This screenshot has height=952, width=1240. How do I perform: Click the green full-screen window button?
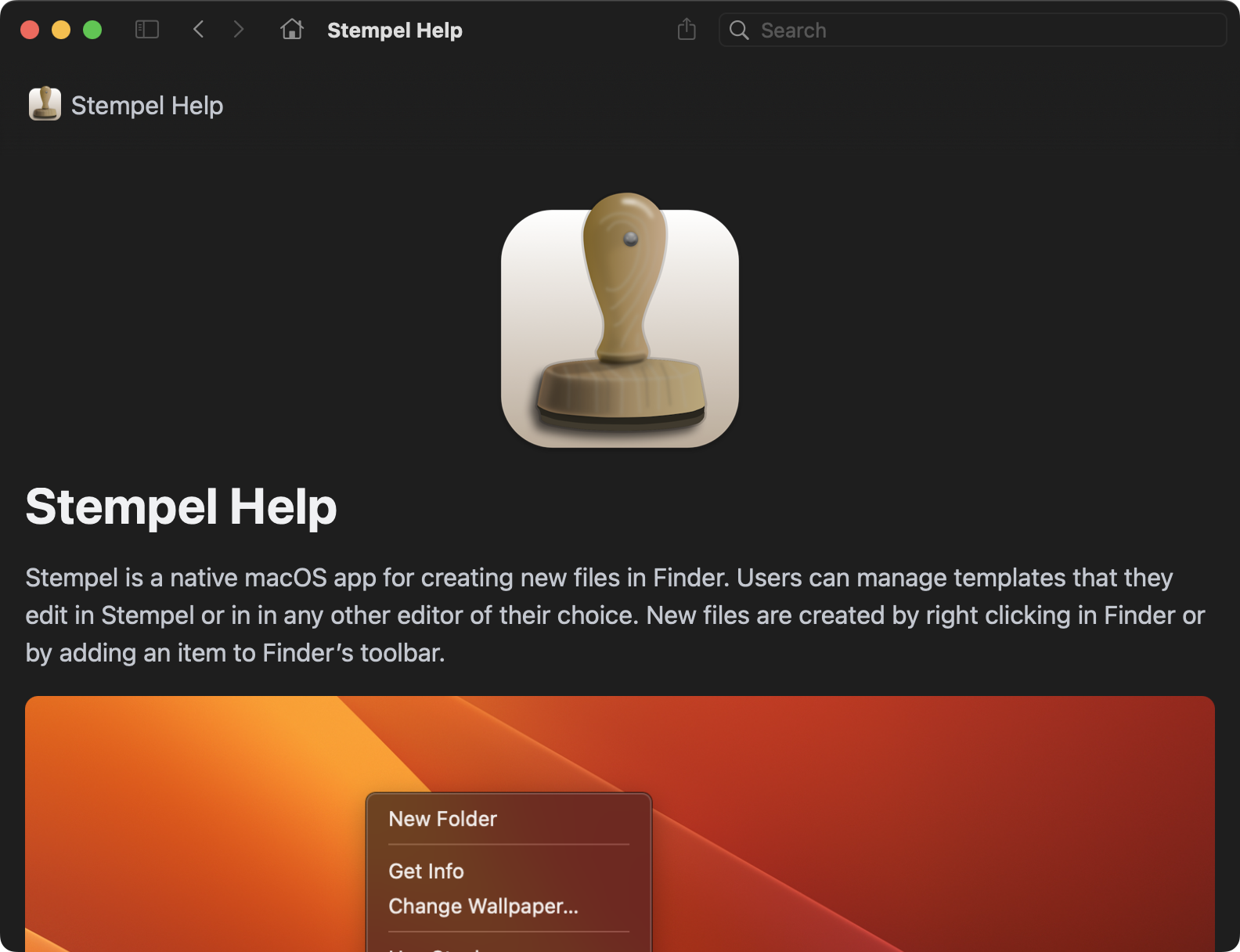click(x=92, y=30)
